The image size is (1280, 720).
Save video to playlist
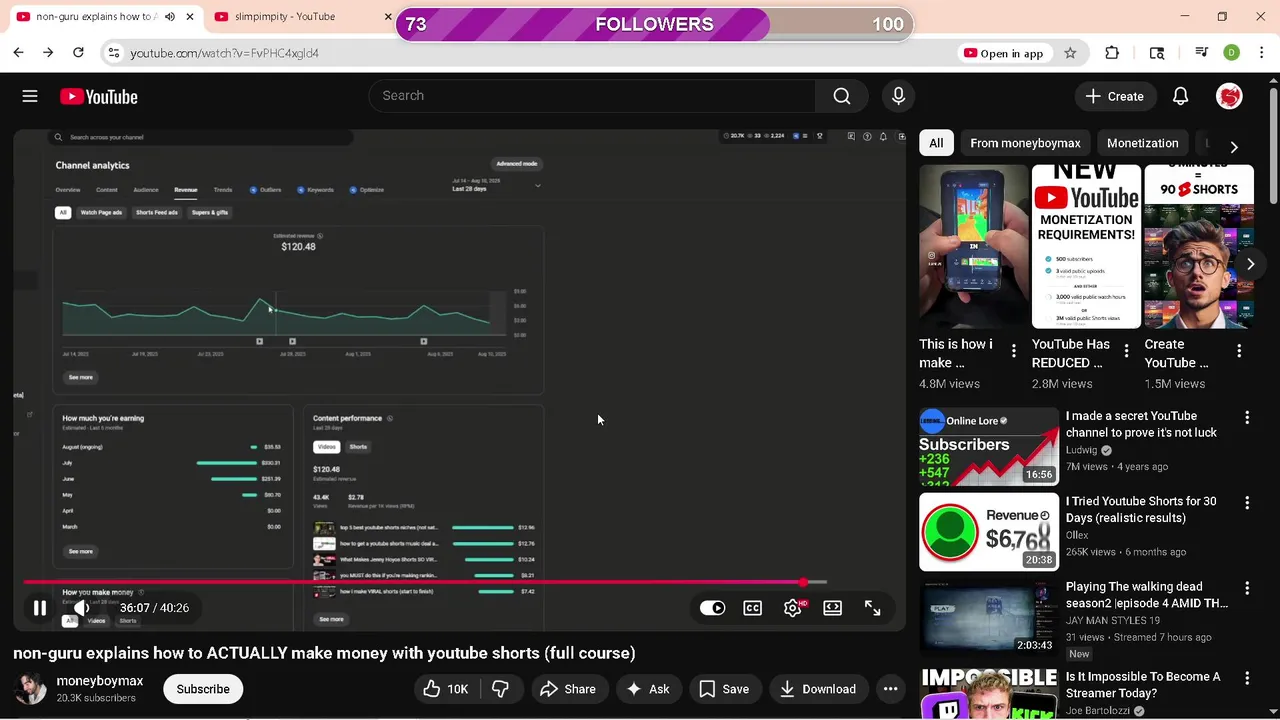coord(724,689)
